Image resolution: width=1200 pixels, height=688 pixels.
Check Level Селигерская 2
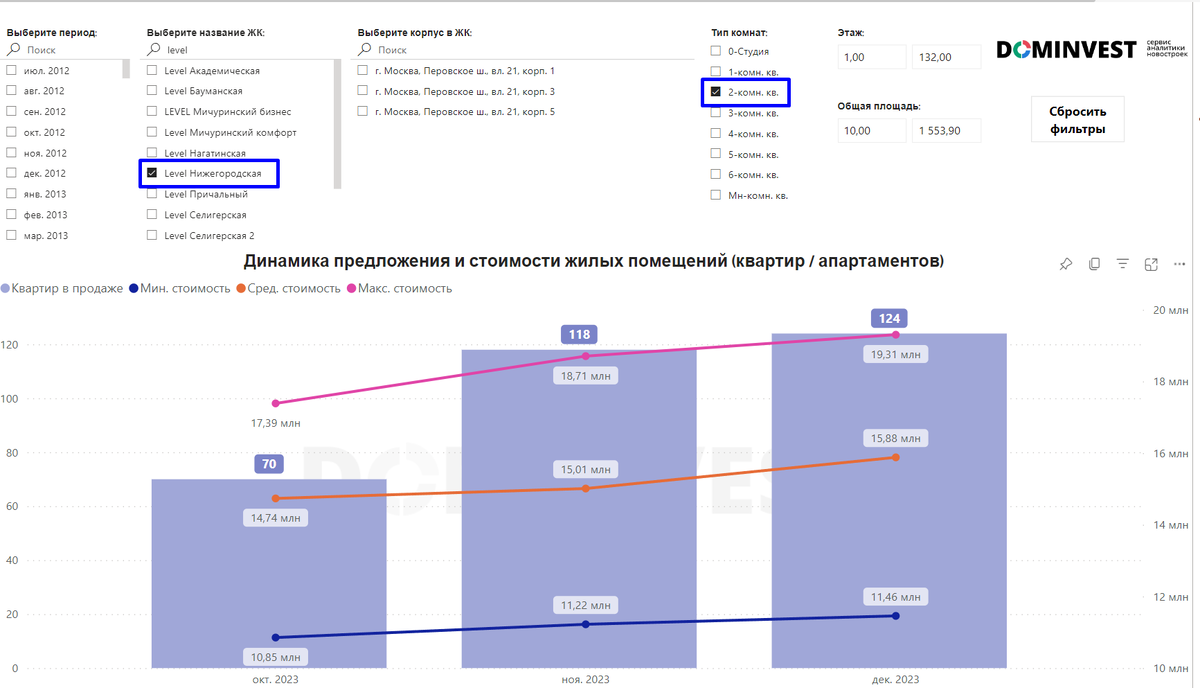click(152, 235)
